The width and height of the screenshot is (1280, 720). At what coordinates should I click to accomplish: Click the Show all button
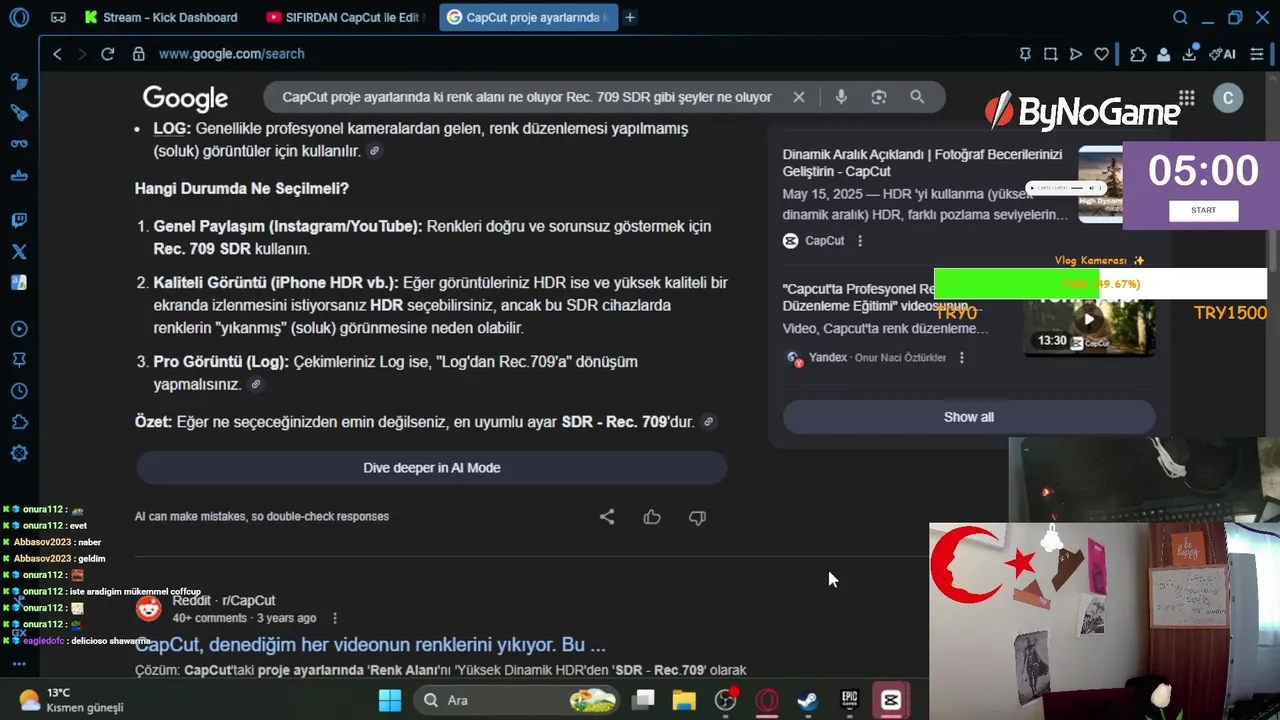coord(969,417)
